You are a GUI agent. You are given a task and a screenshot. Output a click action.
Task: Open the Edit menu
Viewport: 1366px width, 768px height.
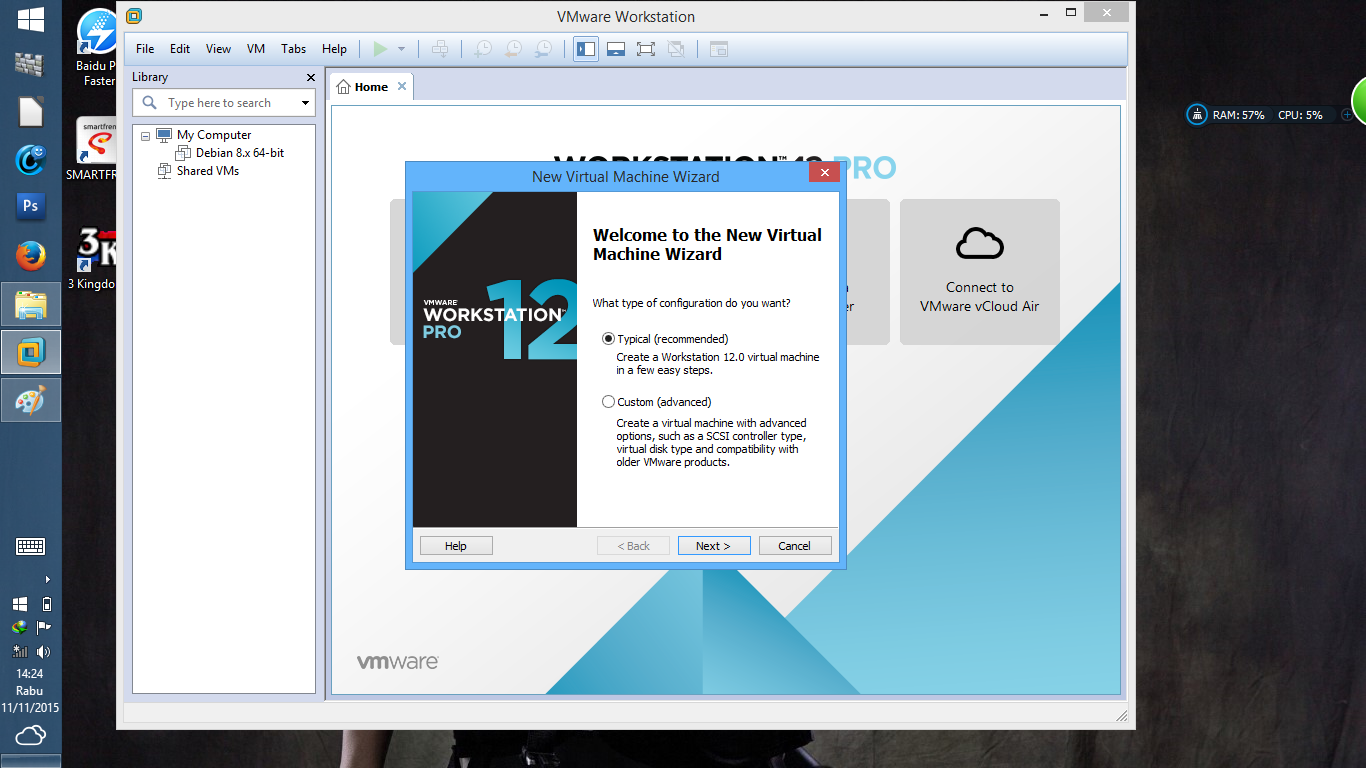180,49
